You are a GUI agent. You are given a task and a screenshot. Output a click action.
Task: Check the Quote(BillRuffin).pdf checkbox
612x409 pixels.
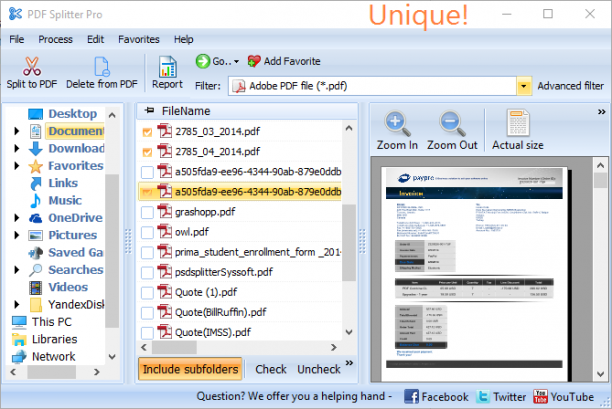click(147, 313)
